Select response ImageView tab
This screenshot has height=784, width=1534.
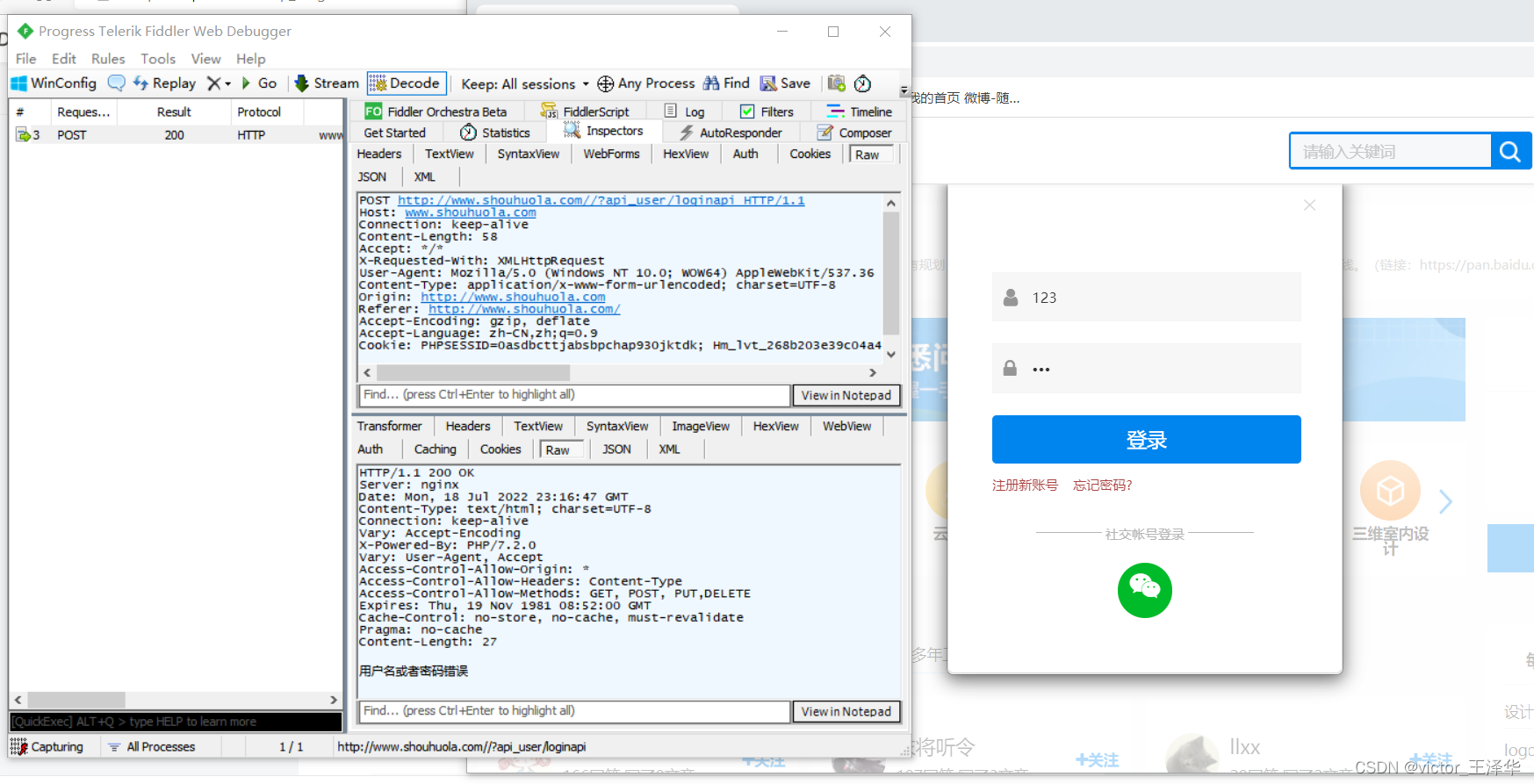(x=701, y=426)
